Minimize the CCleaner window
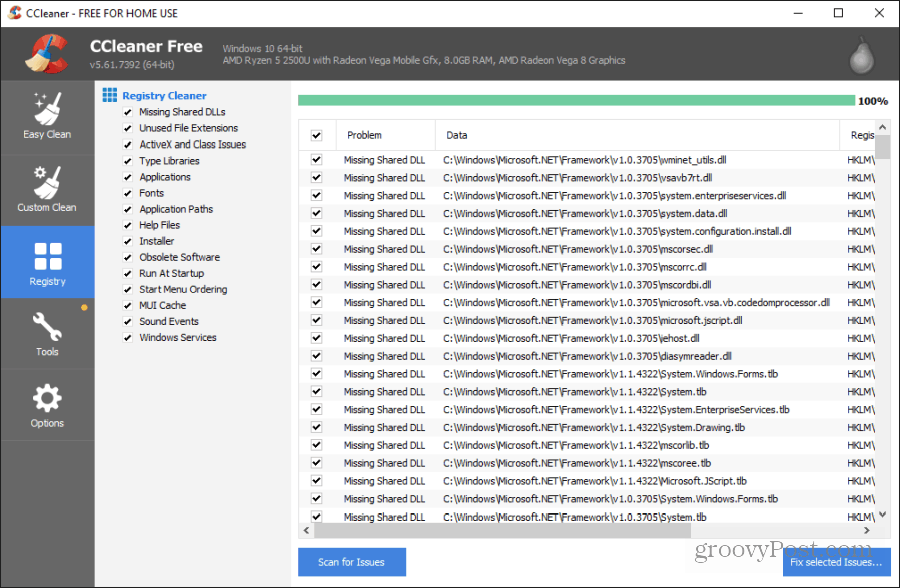Screen dimensions: 900x588 (798, 13)
